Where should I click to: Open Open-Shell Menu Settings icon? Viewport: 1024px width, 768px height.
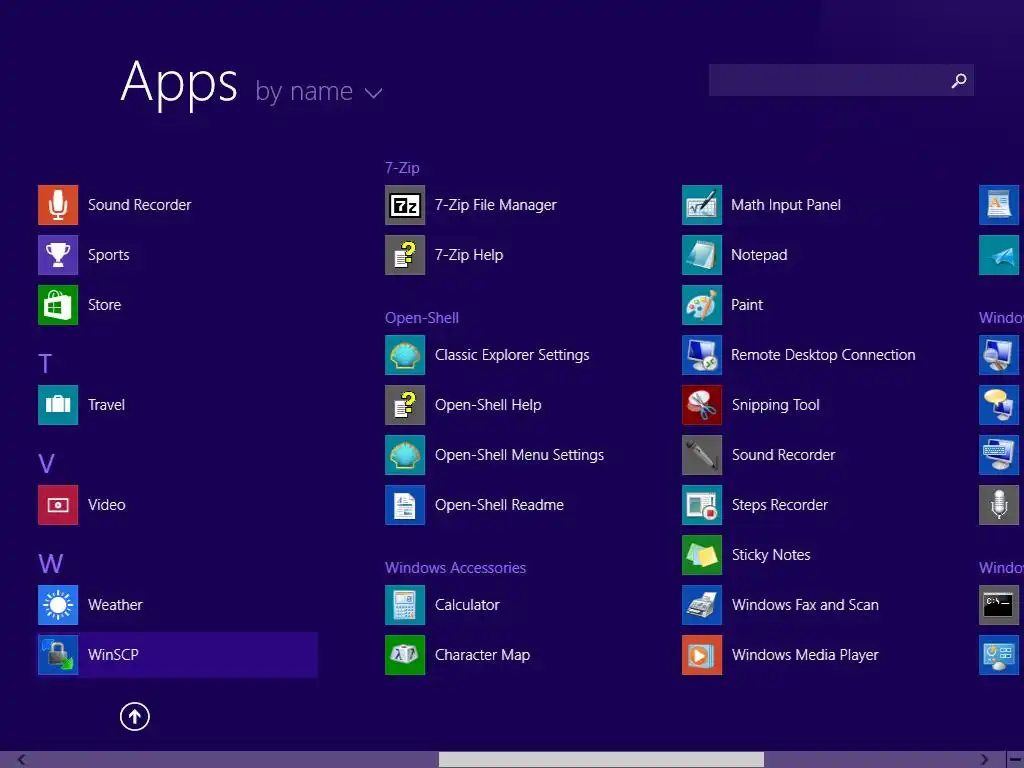tap(405, 455)
